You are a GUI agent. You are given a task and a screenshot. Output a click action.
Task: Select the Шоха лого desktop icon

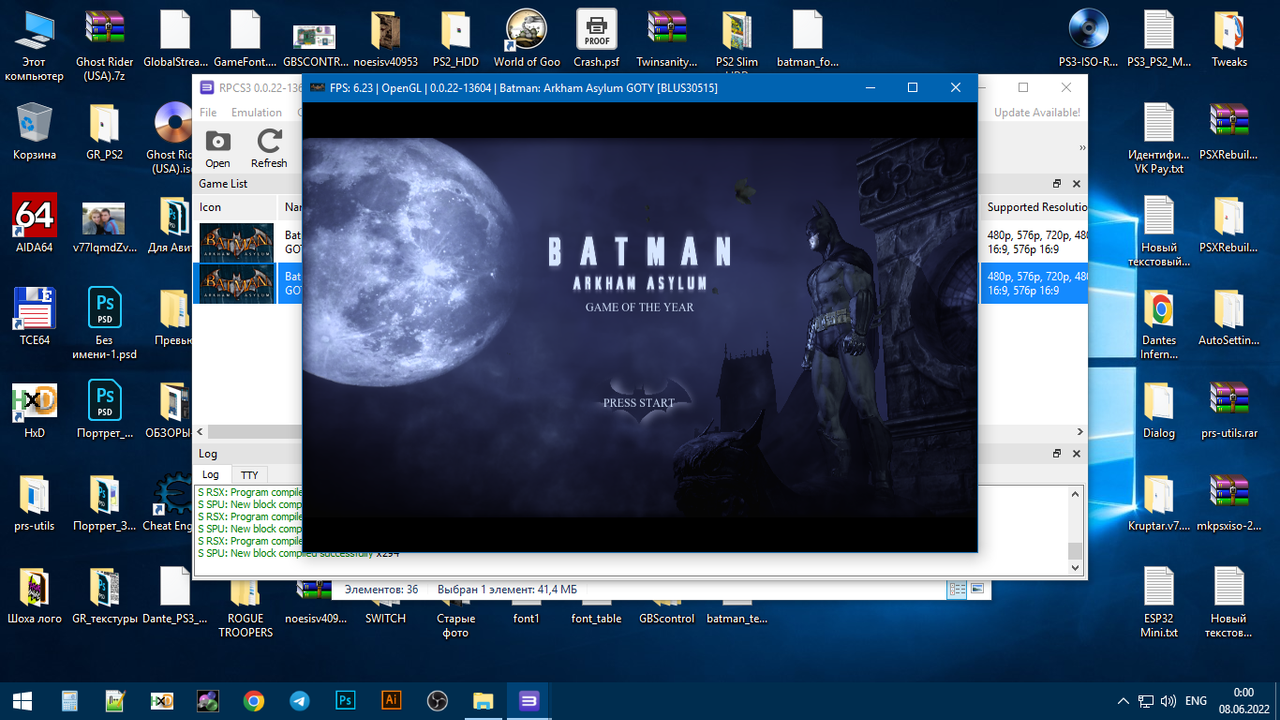pos(34,595)
